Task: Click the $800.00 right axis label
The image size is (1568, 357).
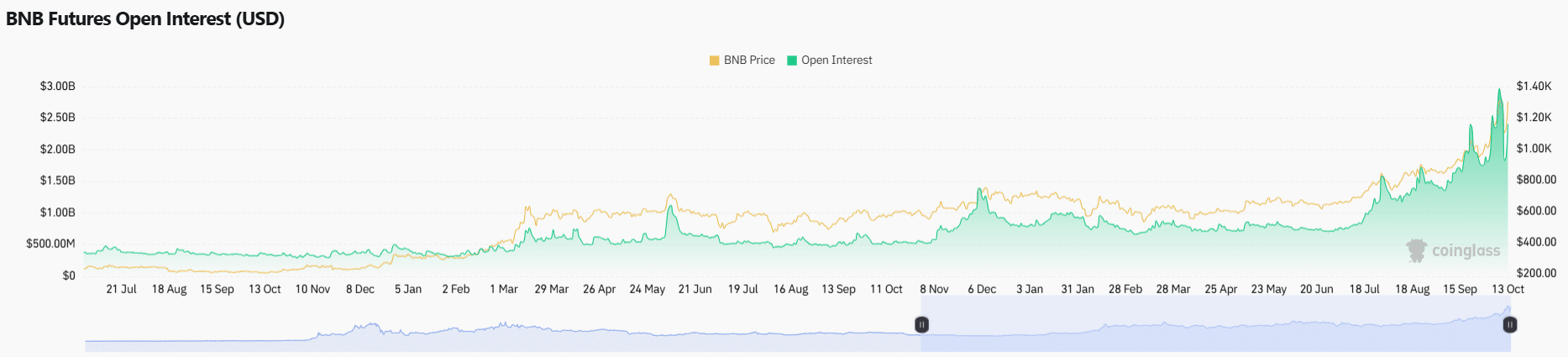Action: click(1536, 180)
